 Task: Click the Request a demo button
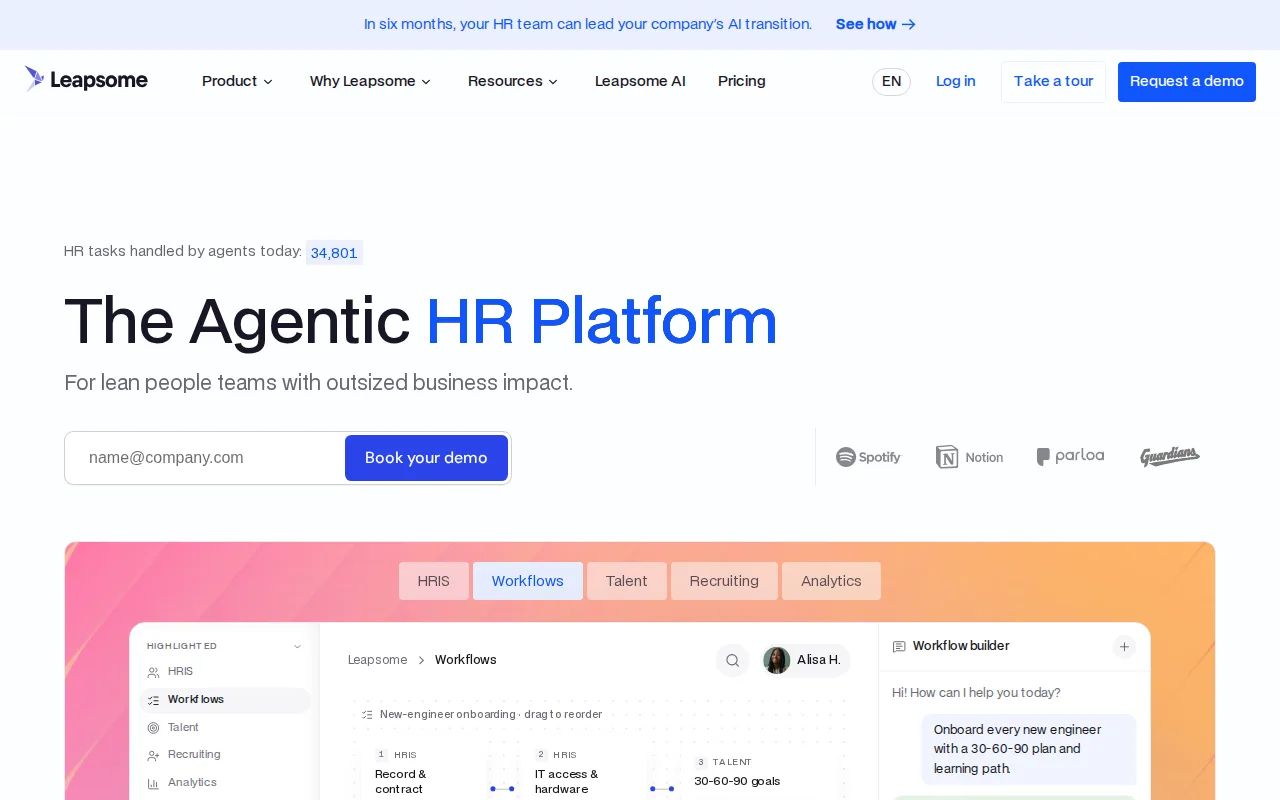(1187, 81)
